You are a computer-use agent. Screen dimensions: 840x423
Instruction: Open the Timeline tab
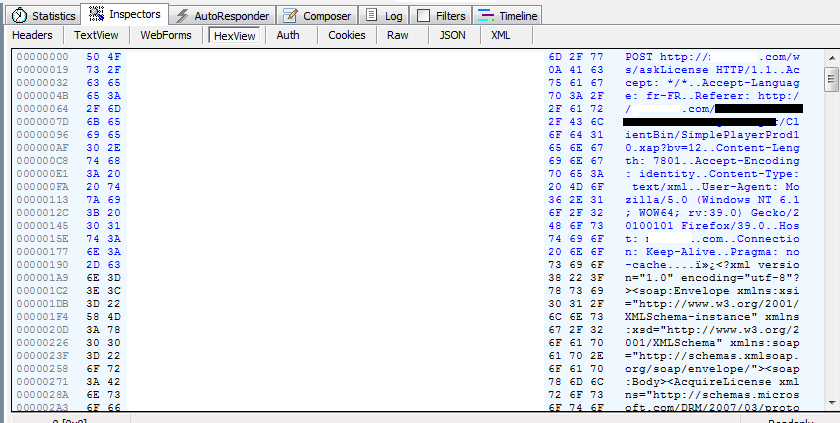coord(507,16)
